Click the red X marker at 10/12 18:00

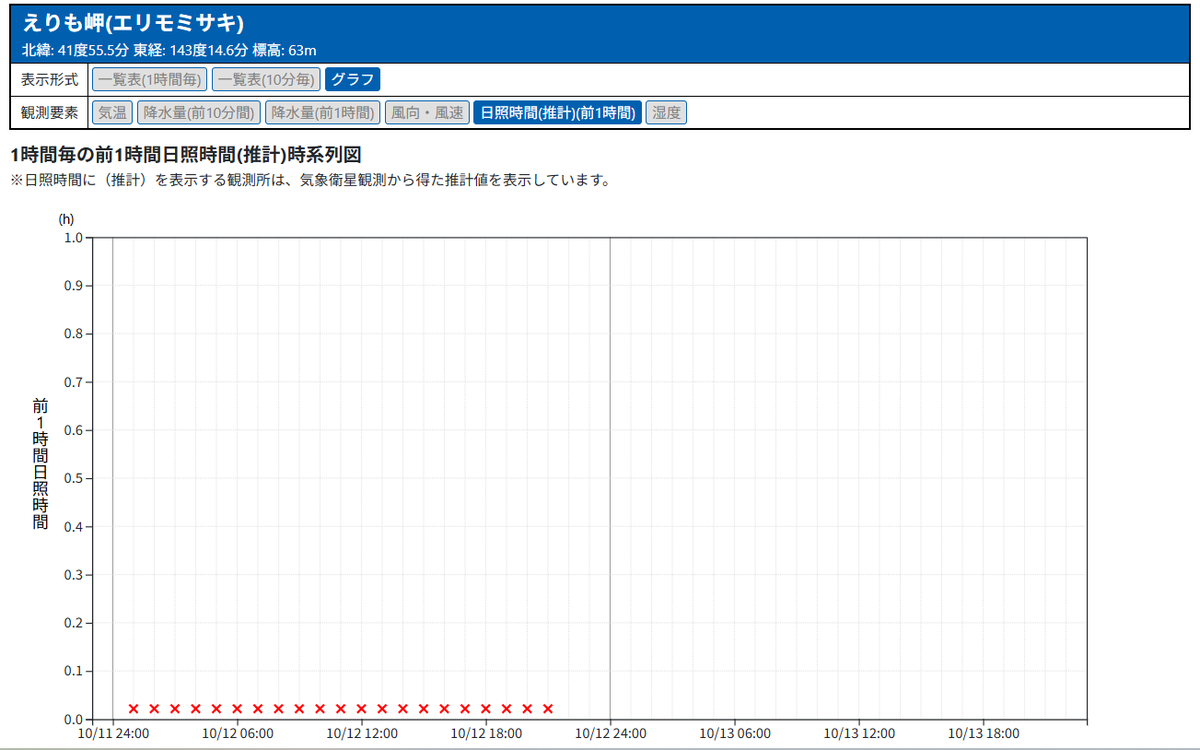pos(486,709)
